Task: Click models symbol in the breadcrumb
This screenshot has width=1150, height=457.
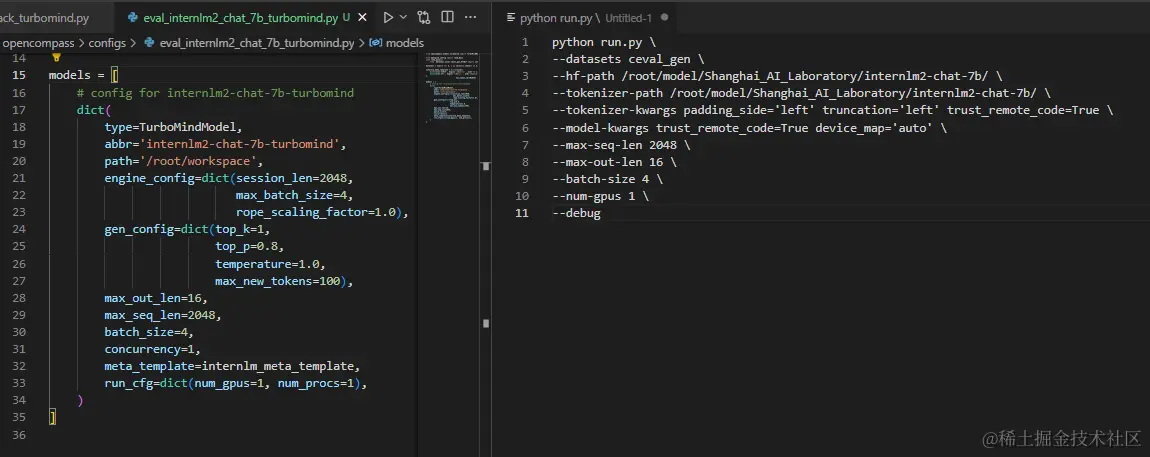Action: tap(405, 43)
